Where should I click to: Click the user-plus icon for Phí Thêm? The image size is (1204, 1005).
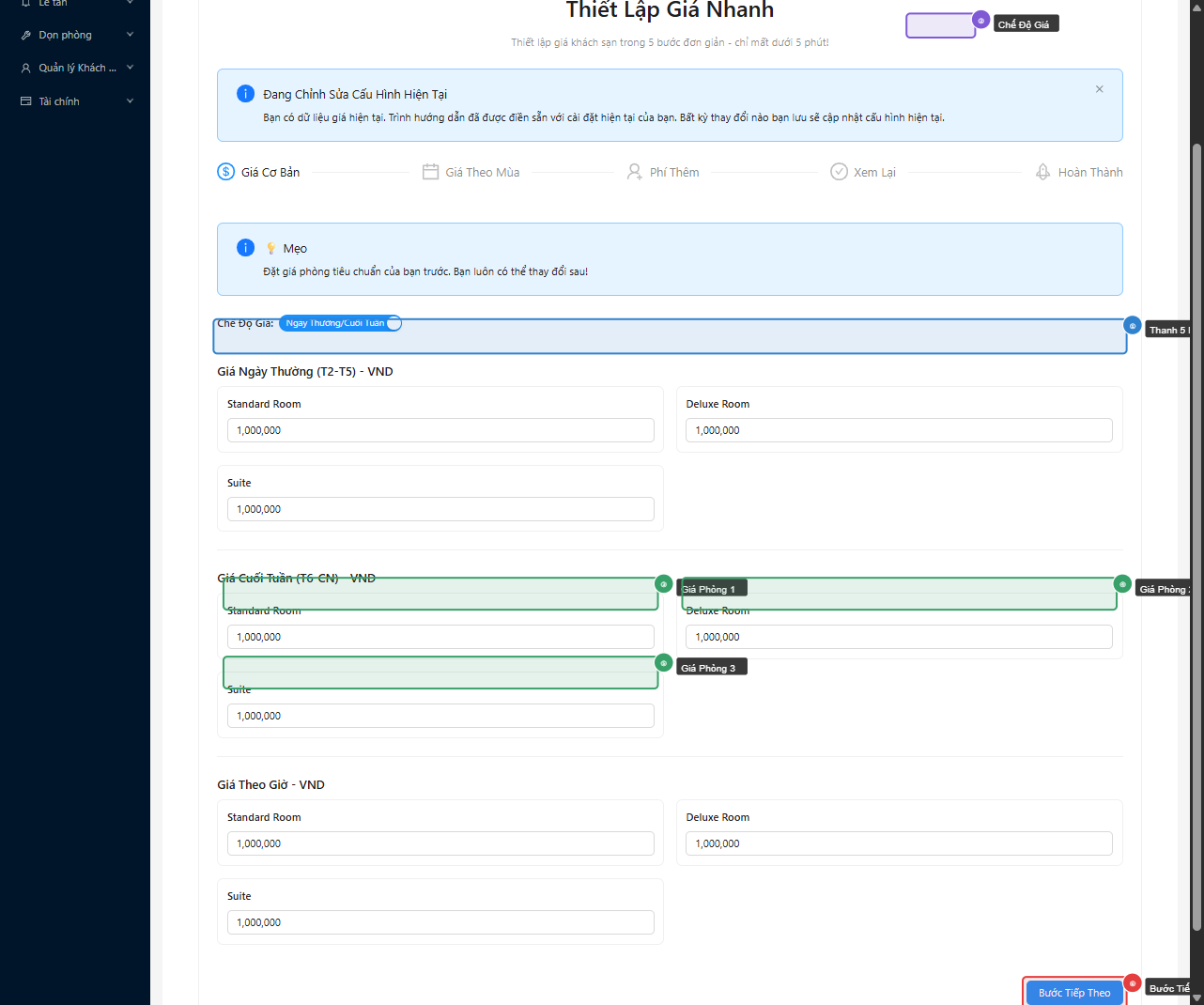pos(635,172)
